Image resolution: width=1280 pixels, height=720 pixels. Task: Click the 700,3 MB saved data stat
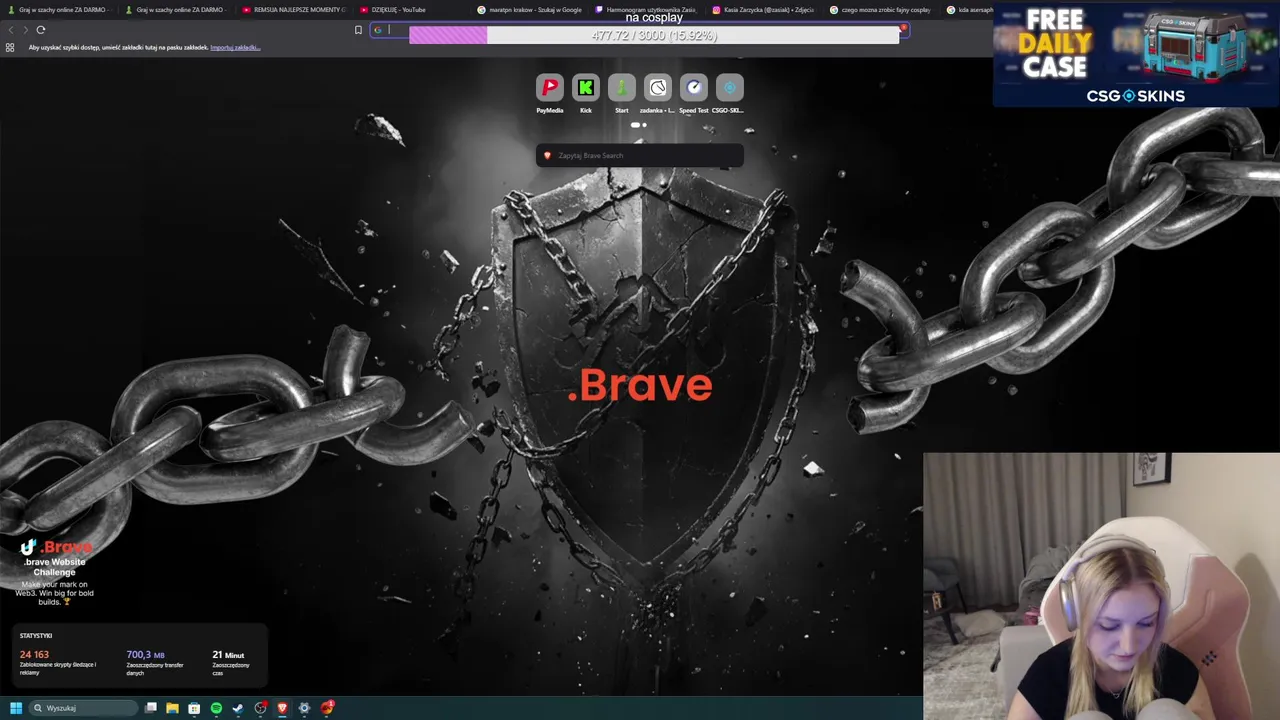point(155,662)
